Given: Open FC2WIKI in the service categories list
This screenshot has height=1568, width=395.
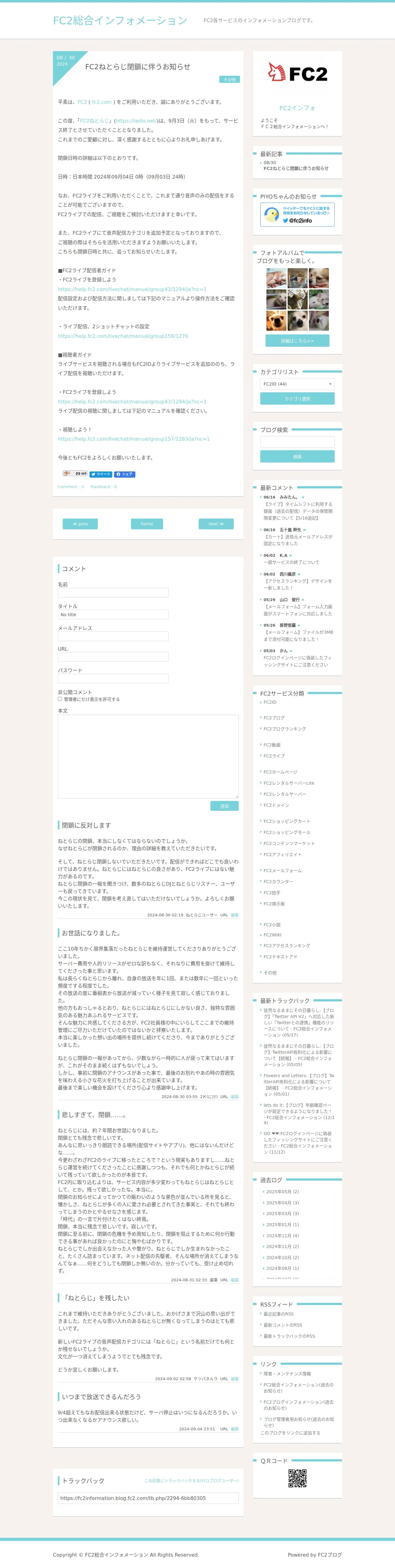Looking at the screenshot, I should pyautogui.click(x=272, y=935).
